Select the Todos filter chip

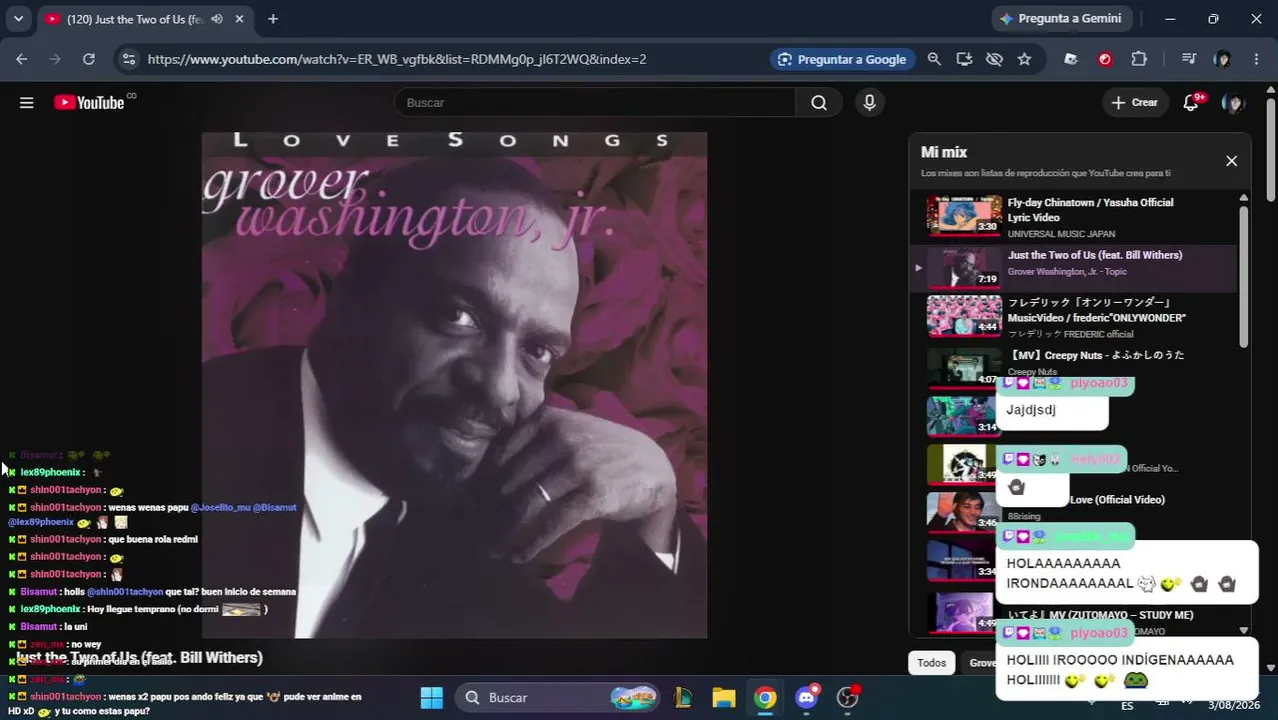(931, 663)
